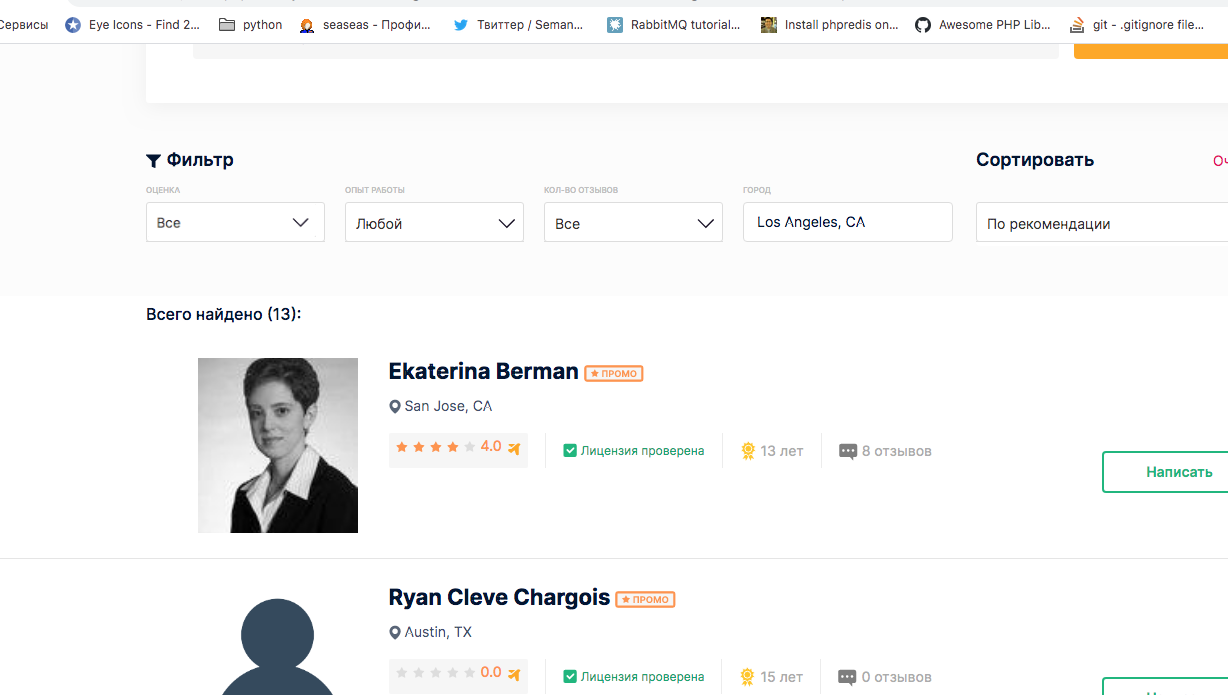Expand the Опыт работы dropdown showing Любой
The image size is (1228, 695).
434,223
